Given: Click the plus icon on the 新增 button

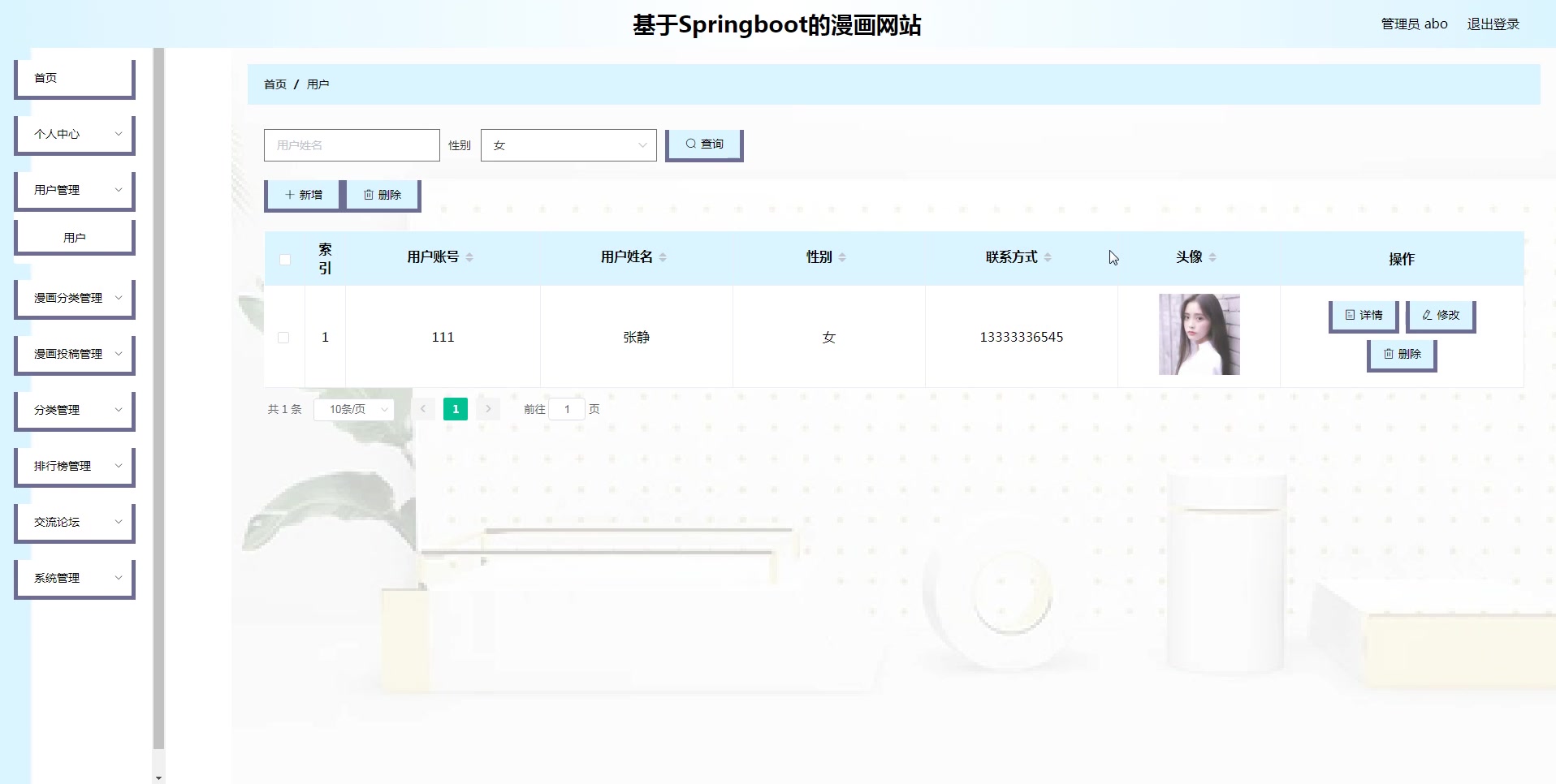Looking at the screenshot, I should click(x=291, y=195).
